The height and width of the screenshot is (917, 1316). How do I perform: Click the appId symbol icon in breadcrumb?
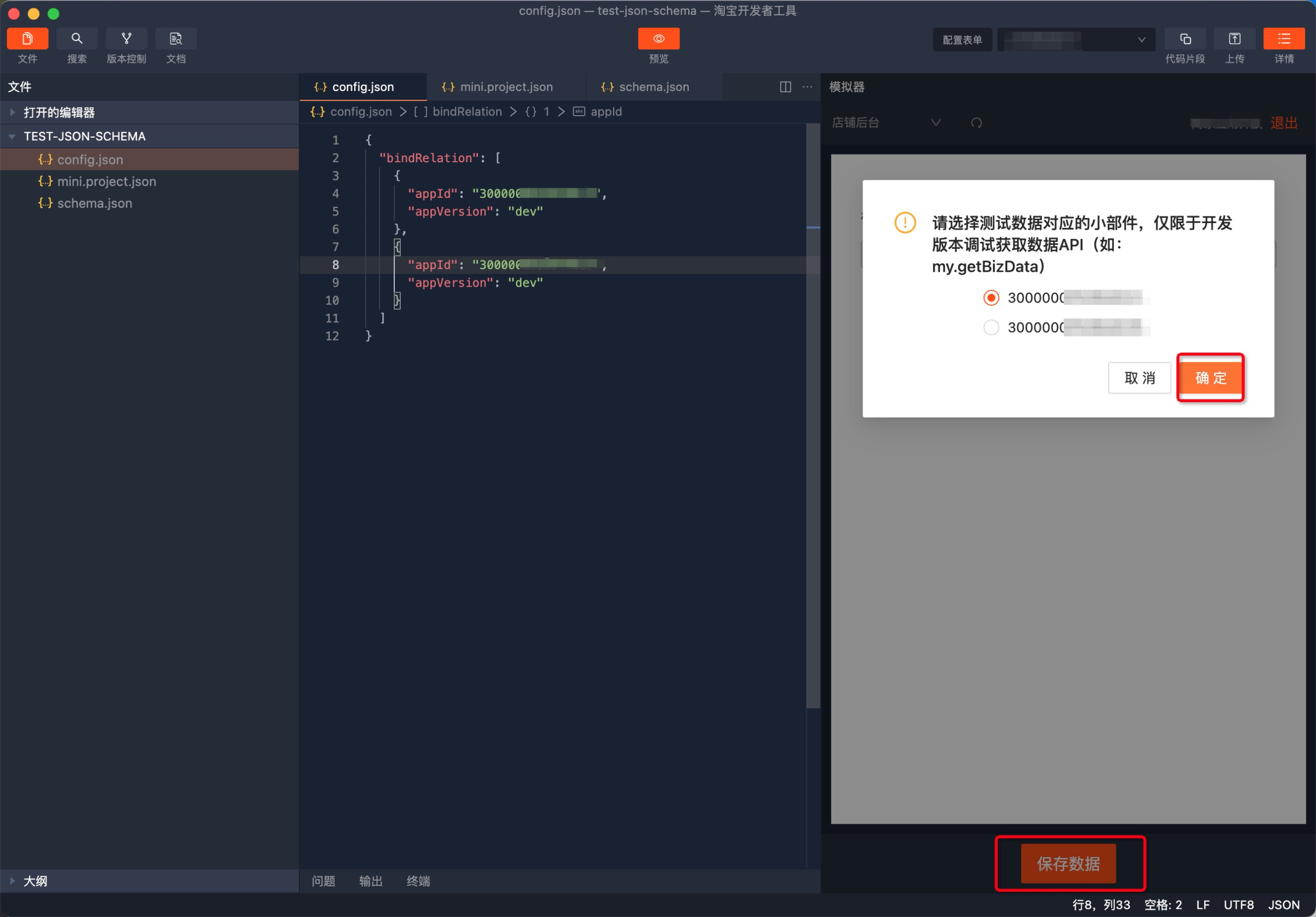point(579,112)
